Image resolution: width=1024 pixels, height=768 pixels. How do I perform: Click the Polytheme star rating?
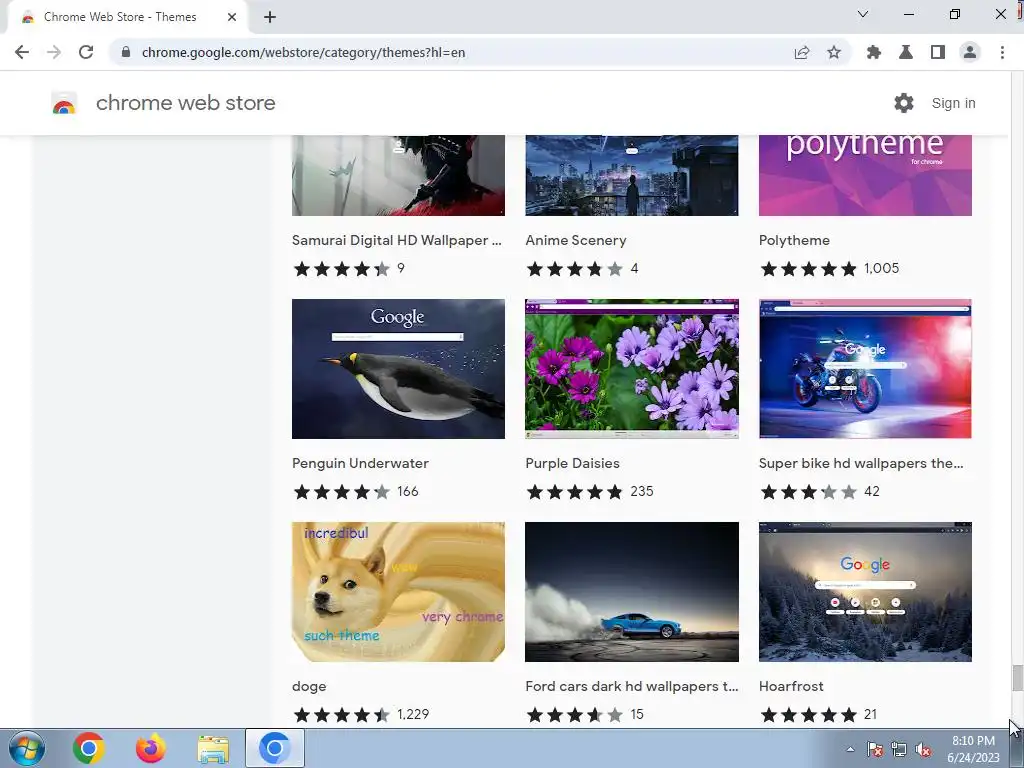coord(808,268)
